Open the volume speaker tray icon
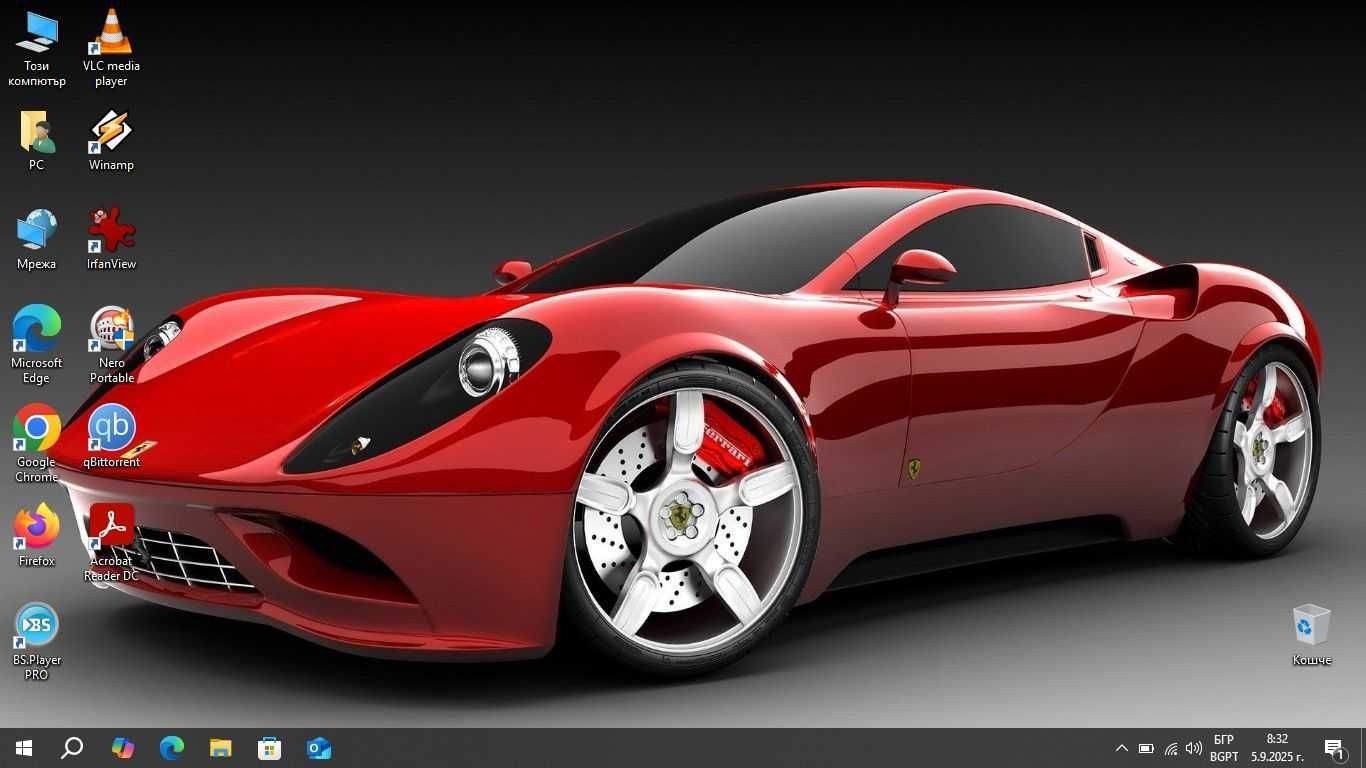1366x768 pixels. 1193,748
